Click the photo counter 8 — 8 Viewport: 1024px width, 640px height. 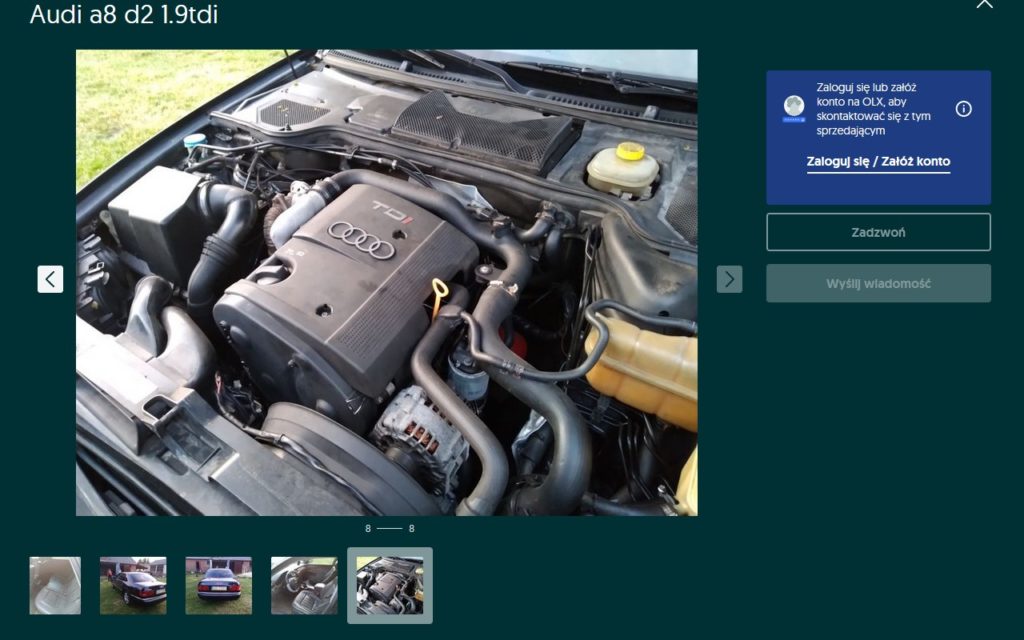point(390,528)
